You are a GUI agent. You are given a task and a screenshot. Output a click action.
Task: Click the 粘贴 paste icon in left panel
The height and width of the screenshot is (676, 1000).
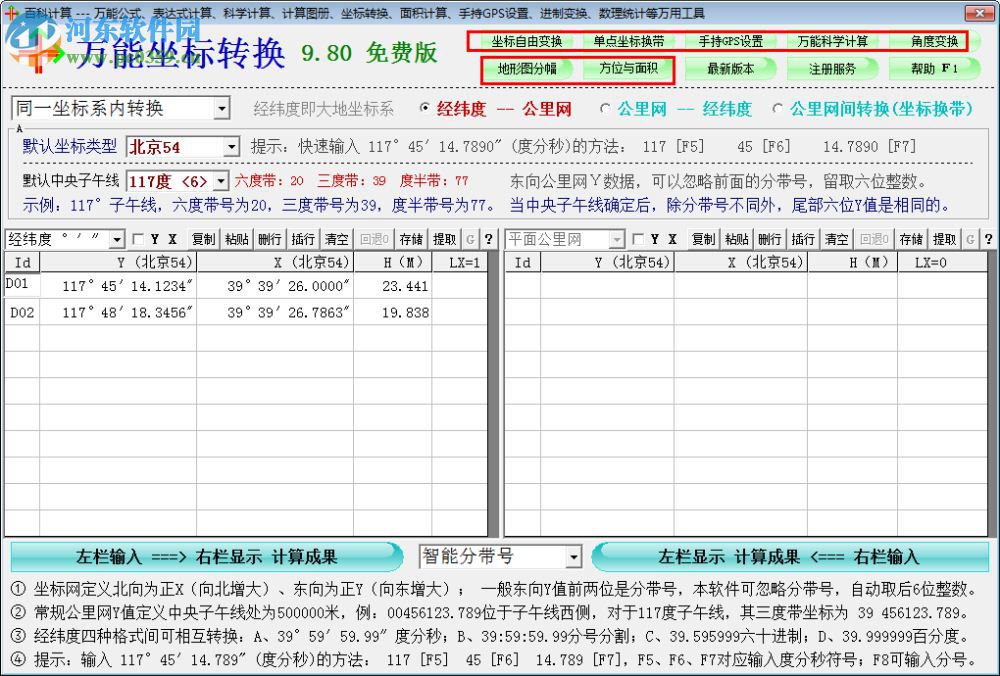click(237, 240)
